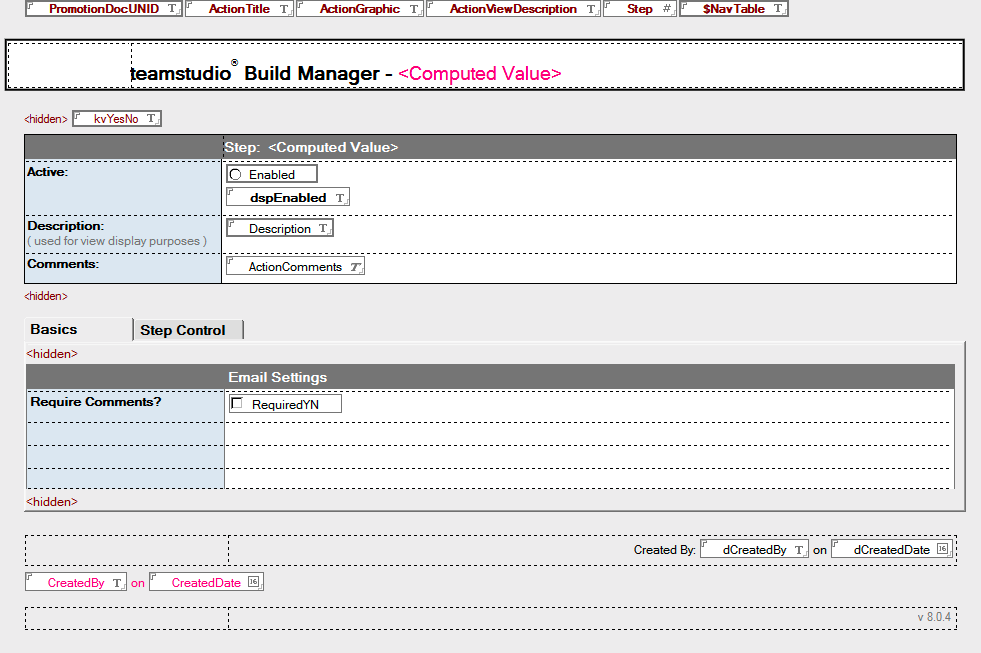
Task: Switch to the Basics tab
Action: pyautogui.click(x=54, y=330)
